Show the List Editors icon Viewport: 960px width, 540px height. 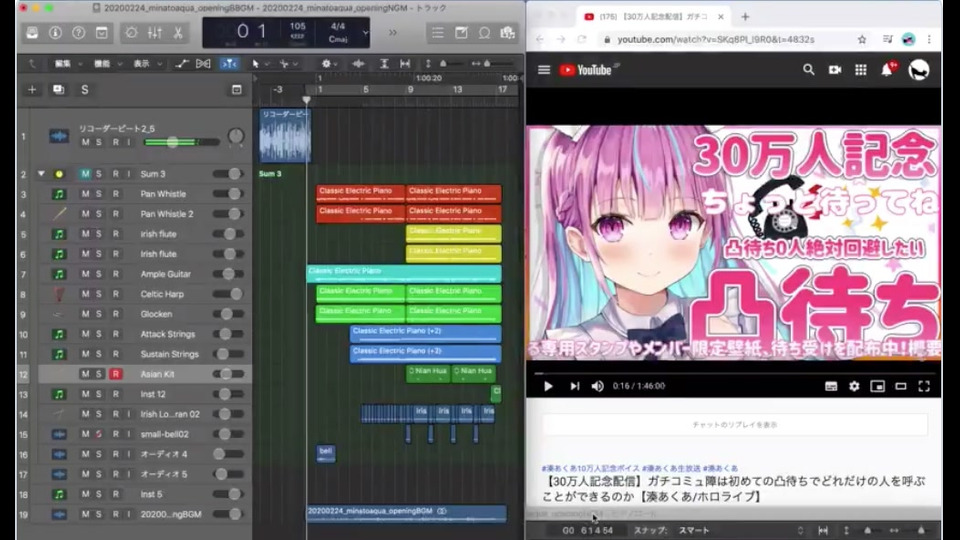point(438,32)
